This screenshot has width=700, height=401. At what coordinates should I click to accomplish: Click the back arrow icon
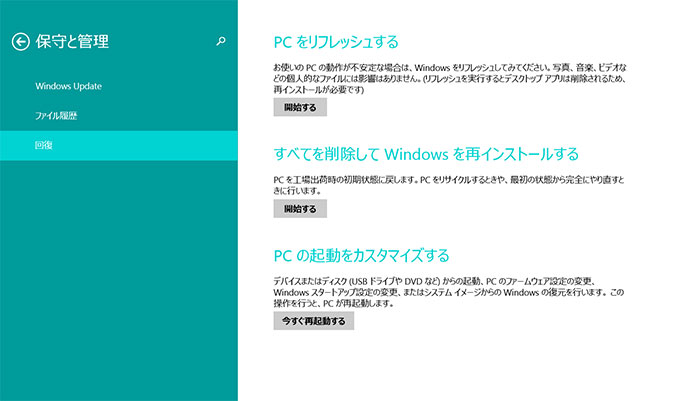tap(21, 42)
